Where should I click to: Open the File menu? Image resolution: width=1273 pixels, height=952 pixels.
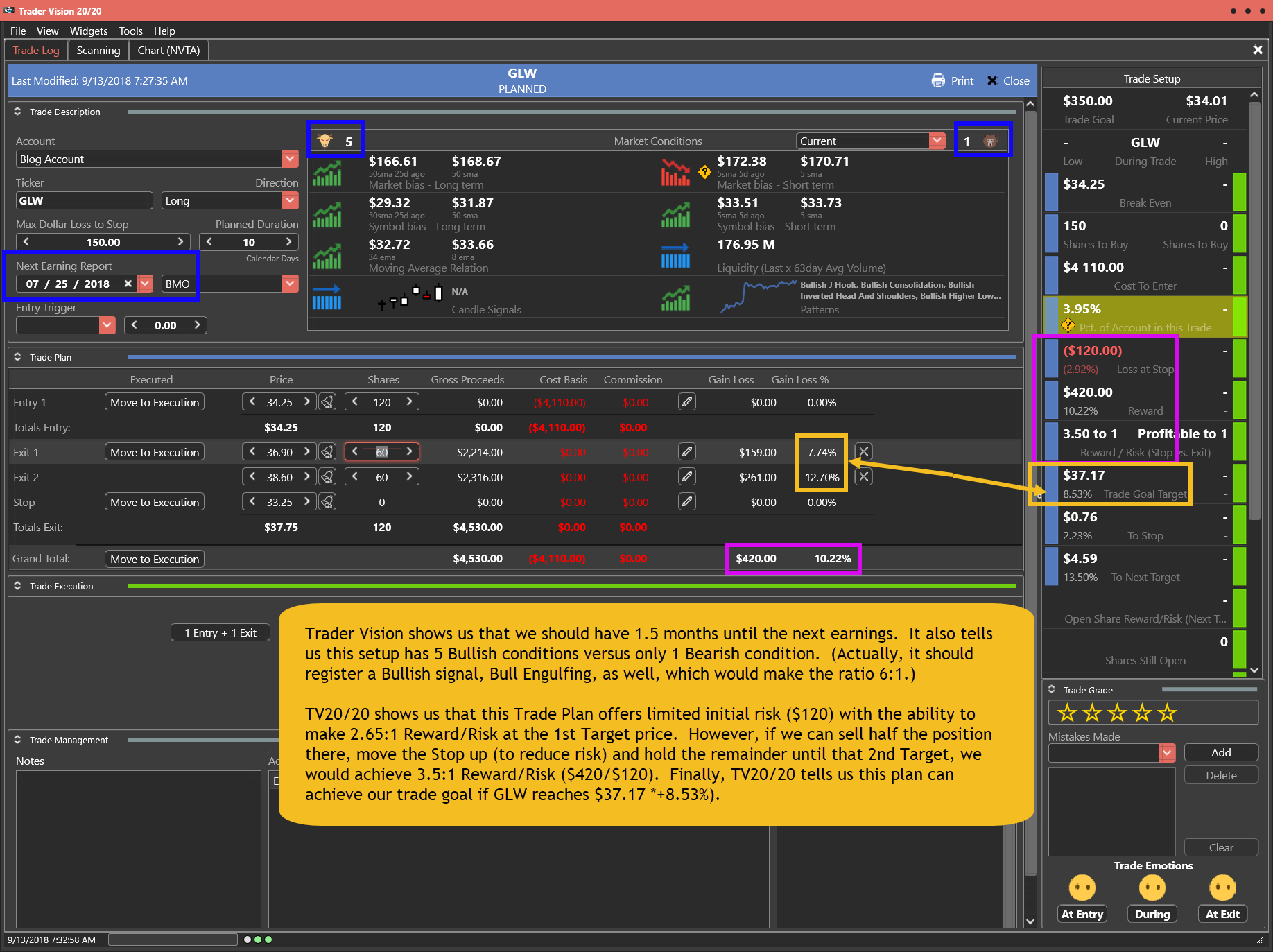pyautogui.click(x=18, y=31)
